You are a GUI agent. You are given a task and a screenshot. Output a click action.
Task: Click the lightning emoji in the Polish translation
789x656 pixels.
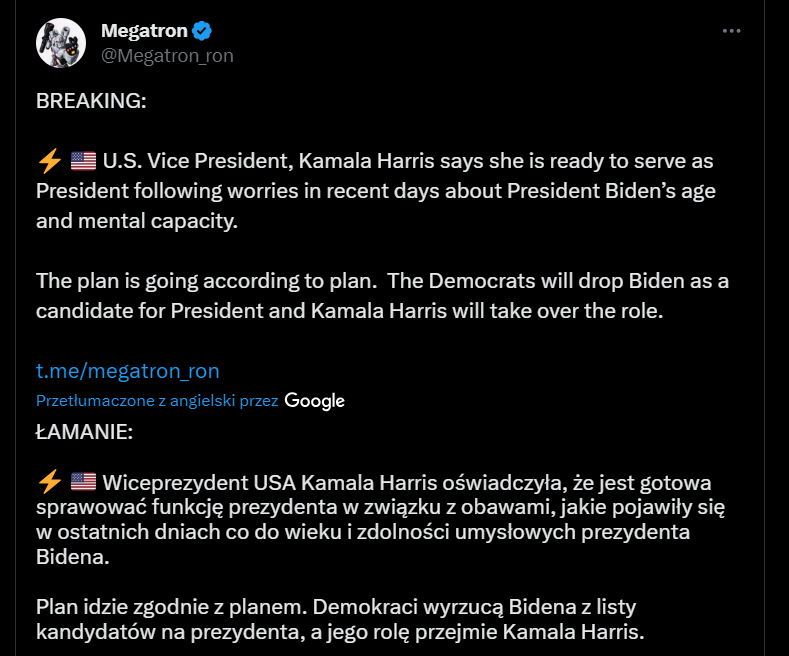[x=49, y=481]
